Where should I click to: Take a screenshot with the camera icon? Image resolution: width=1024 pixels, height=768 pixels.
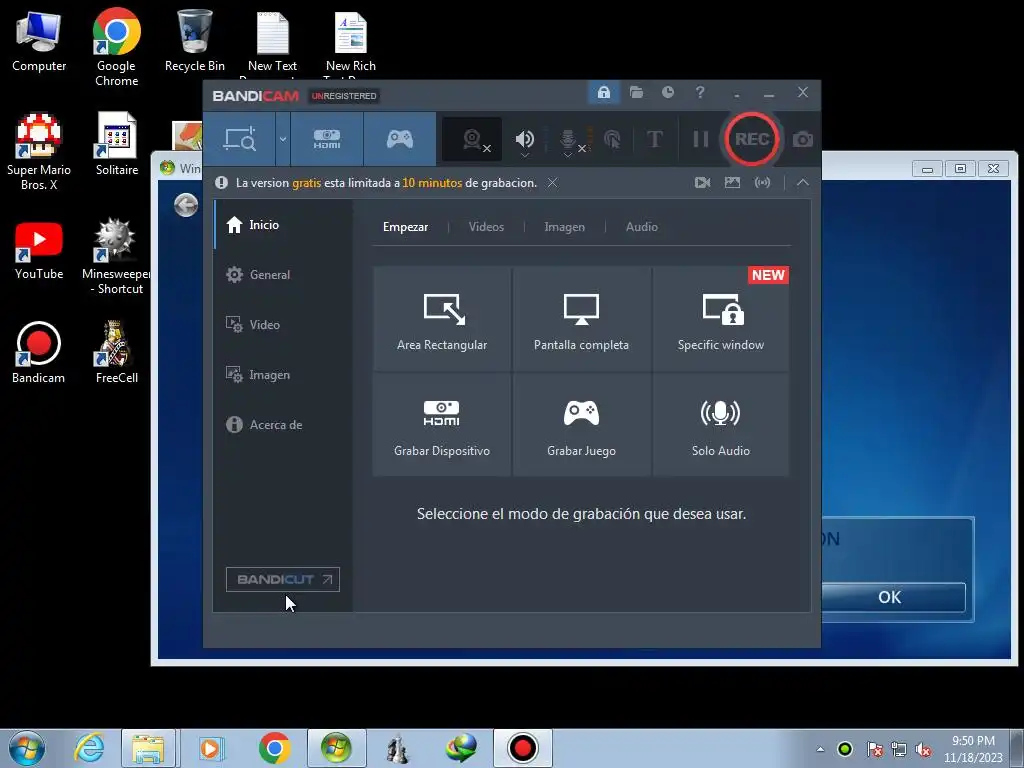(x=803, y=139)
